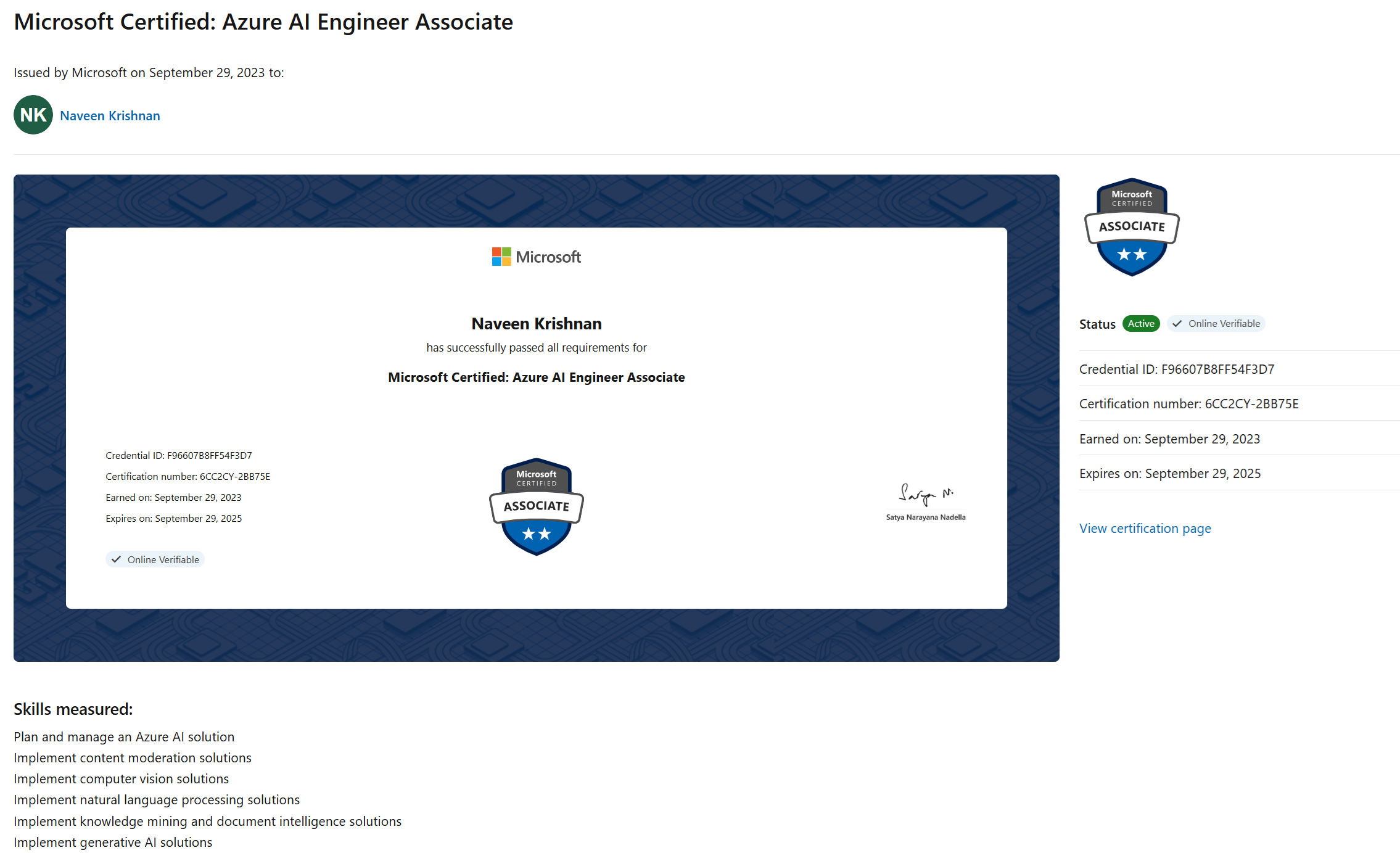Click the Status label
The height and width of the screenshot is (853, 1400).
coord(1097,324)
